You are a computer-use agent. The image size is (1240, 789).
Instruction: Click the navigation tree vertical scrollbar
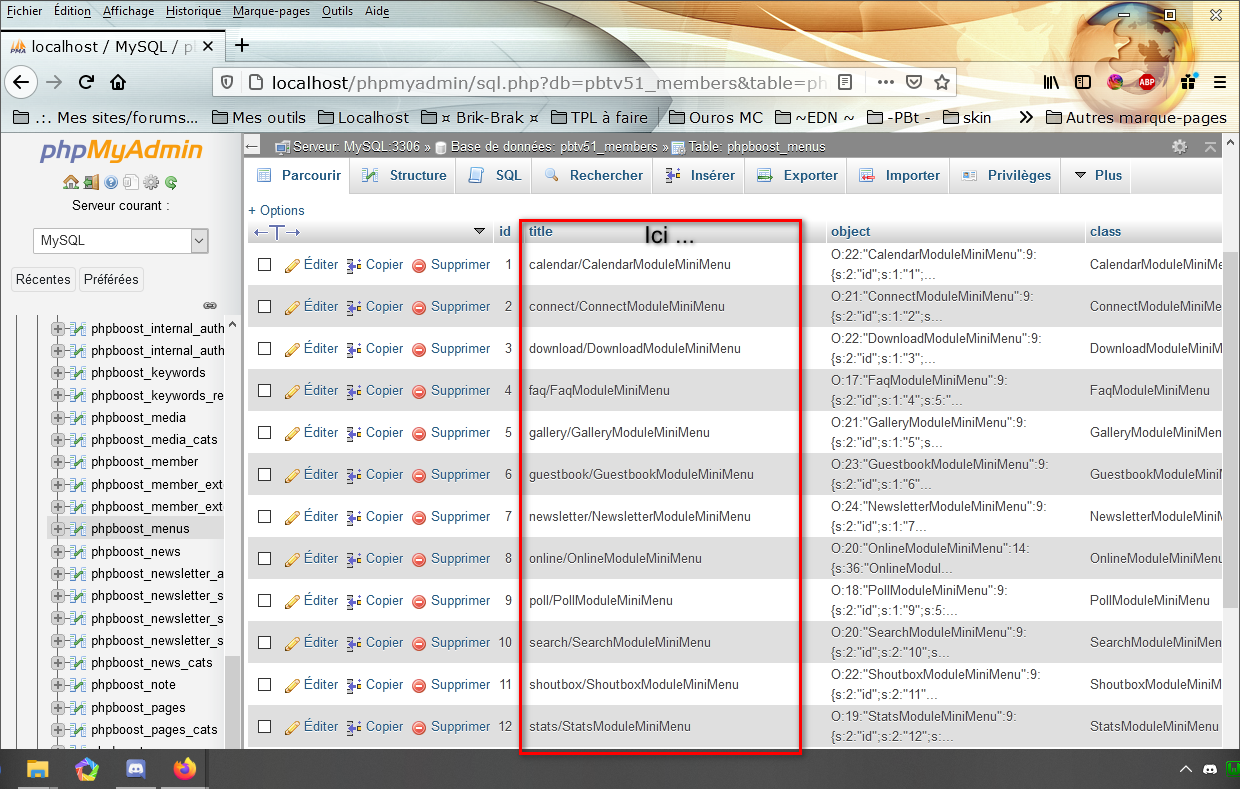pos(233,530)
